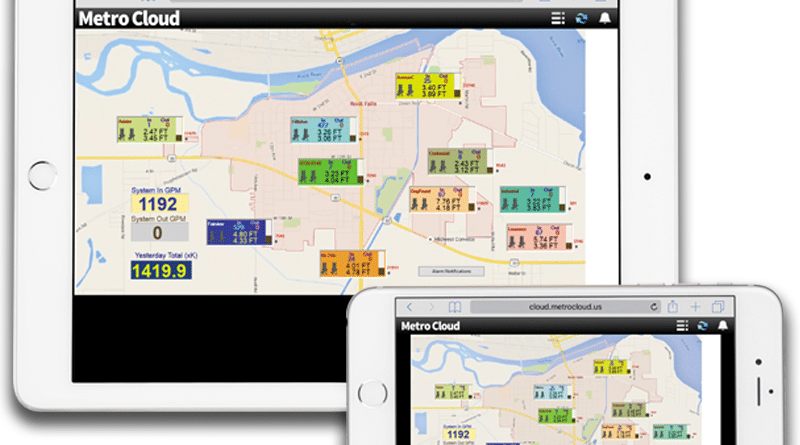This screenshot has width=800, height=445.
Task: Click the 3.89 FT reading in yellow tile
Action: pyautogui.click(x=435, y=94)
